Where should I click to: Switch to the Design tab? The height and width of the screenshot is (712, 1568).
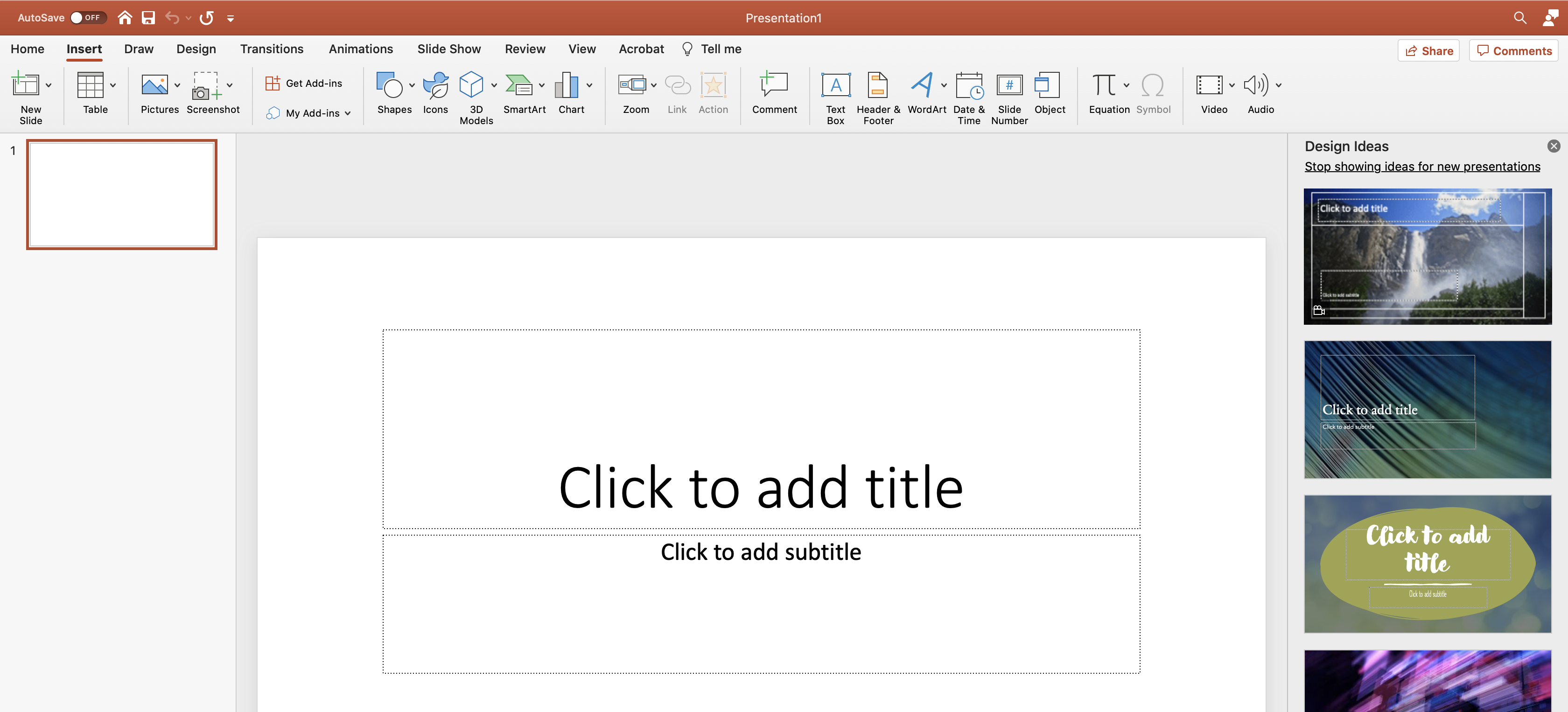[196, 49]
